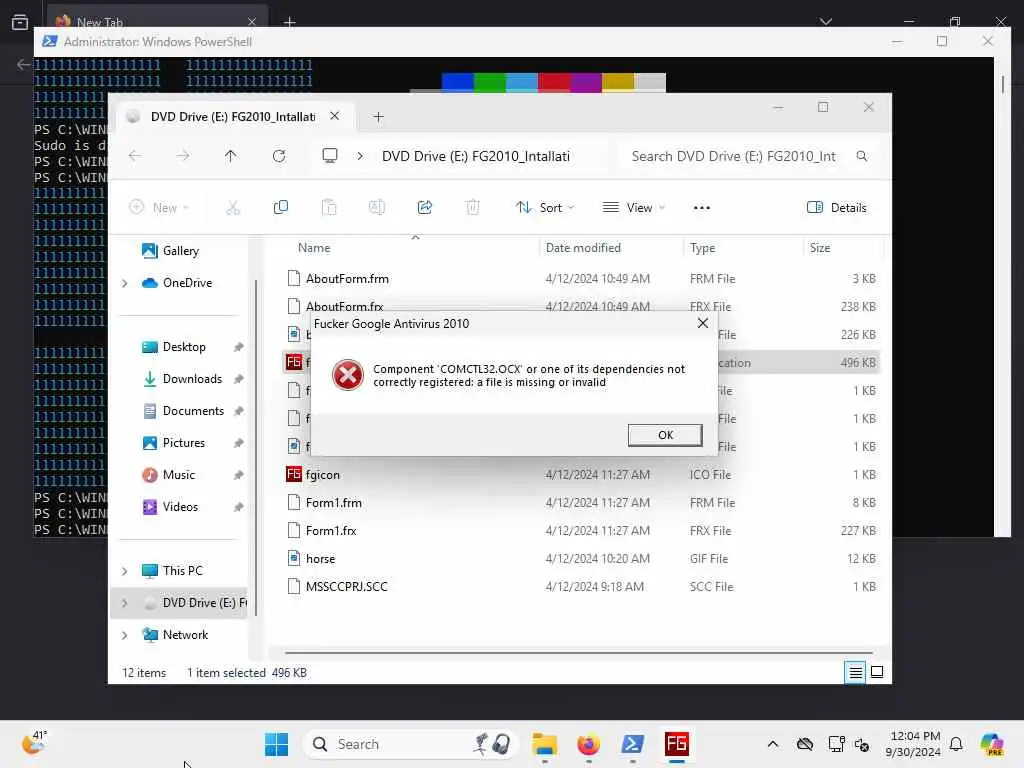Expand the address bar path chevron
The image size is (1024, 768).
tap(360, 156)
